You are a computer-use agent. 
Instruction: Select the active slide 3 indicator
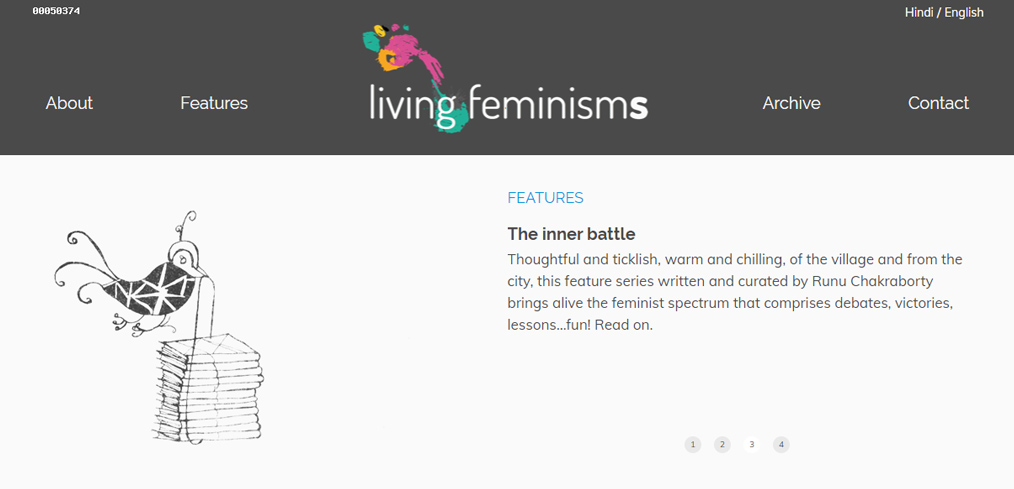point(752,444)
